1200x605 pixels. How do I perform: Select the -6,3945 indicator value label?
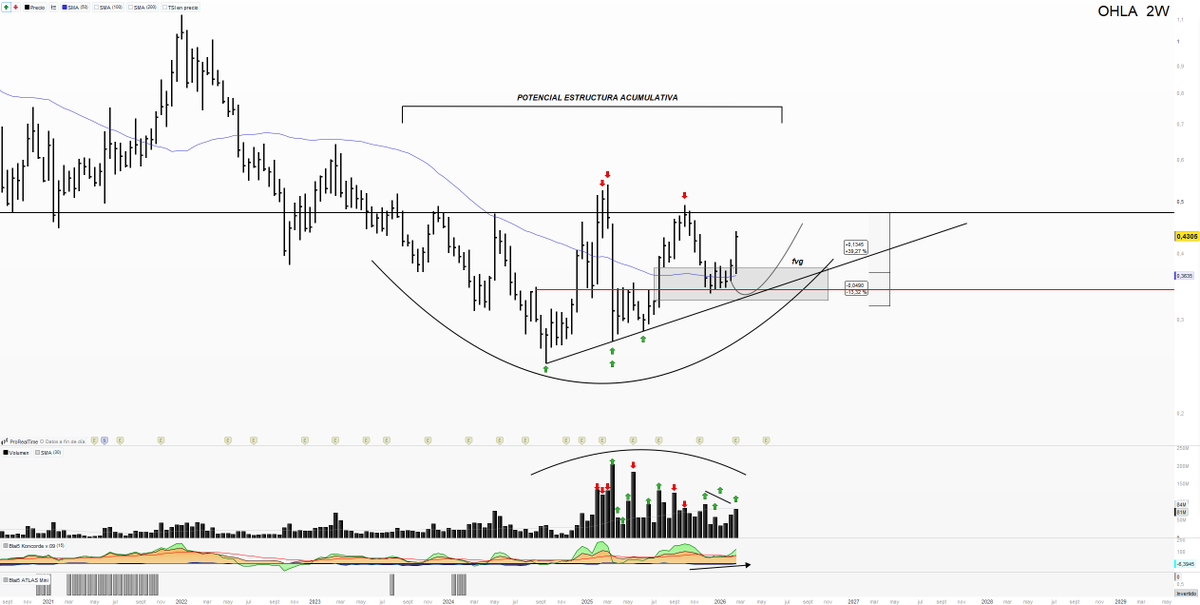(x=1186, y=565)
